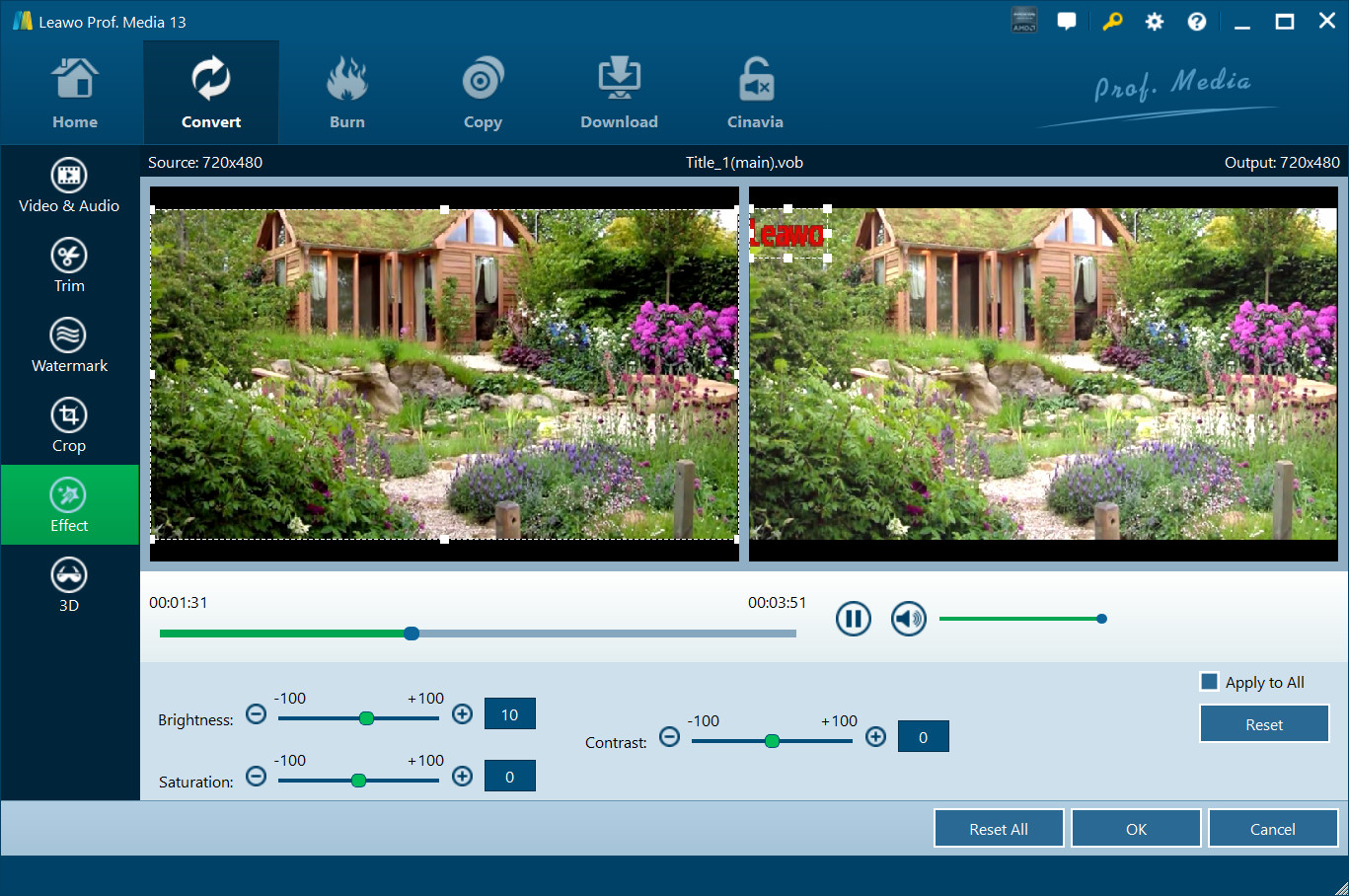Increase brightness with plus button
The width and height of the screenshot is (1349, 896).
point(462,713)
